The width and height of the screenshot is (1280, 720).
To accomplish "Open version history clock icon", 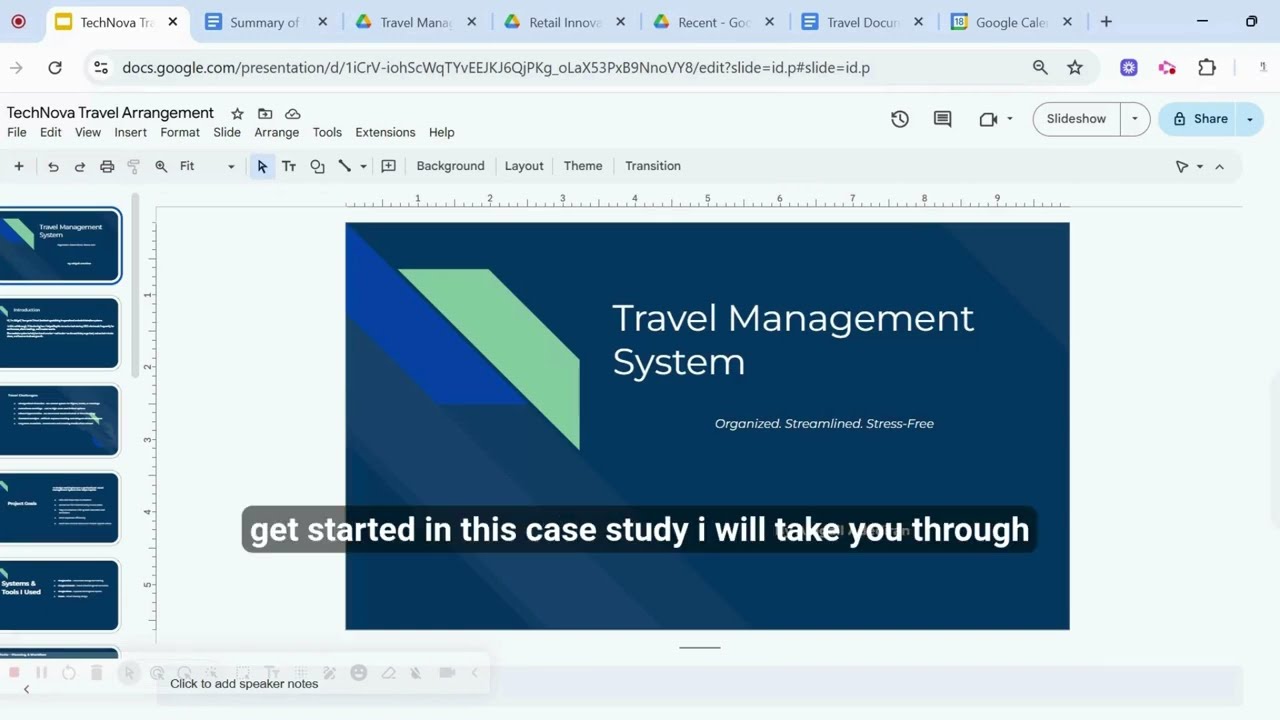I will (x=900, y=119).
